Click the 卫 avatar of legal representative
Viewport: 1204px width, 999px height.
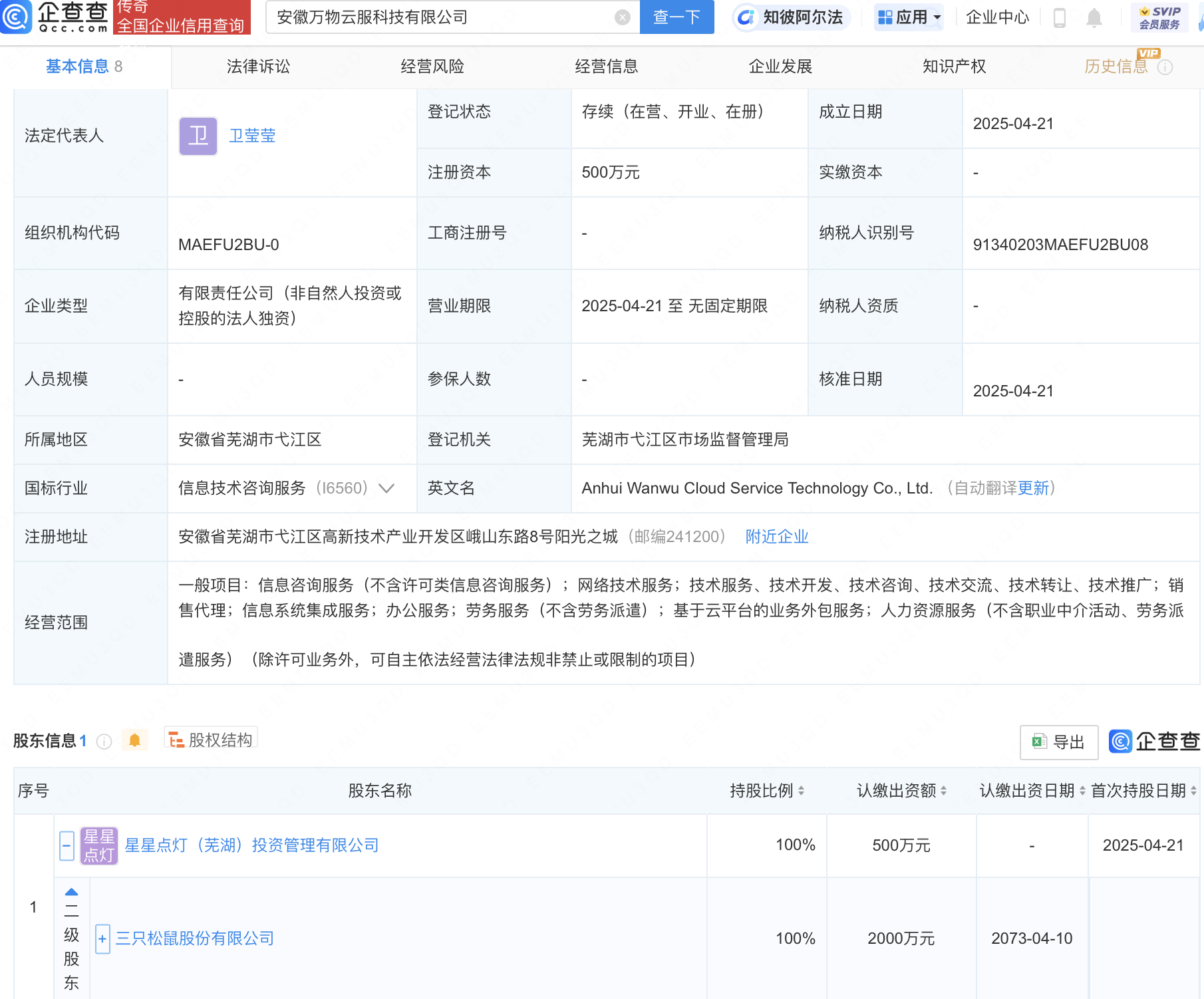click(198, 136)
